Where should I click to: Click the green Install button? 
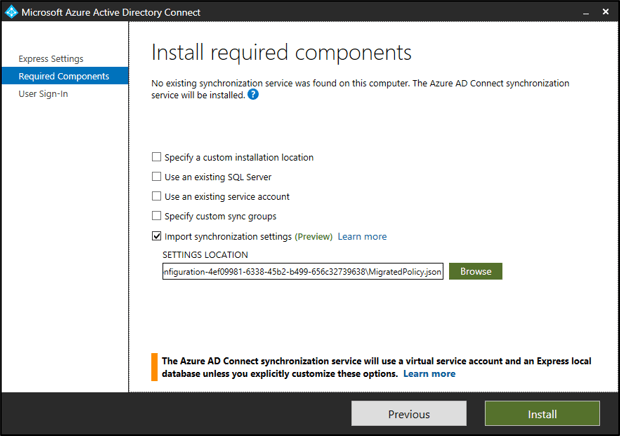pyautogui.click(x=542, y=414)
